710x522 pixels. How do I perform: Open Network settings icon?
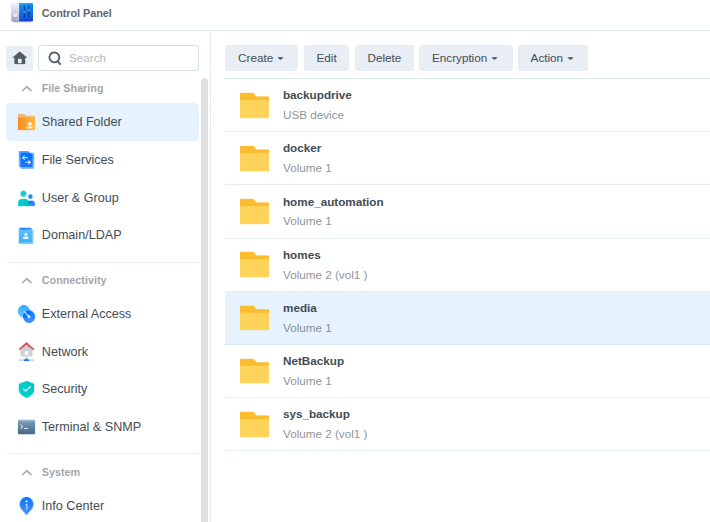click(x=26, y=352)
